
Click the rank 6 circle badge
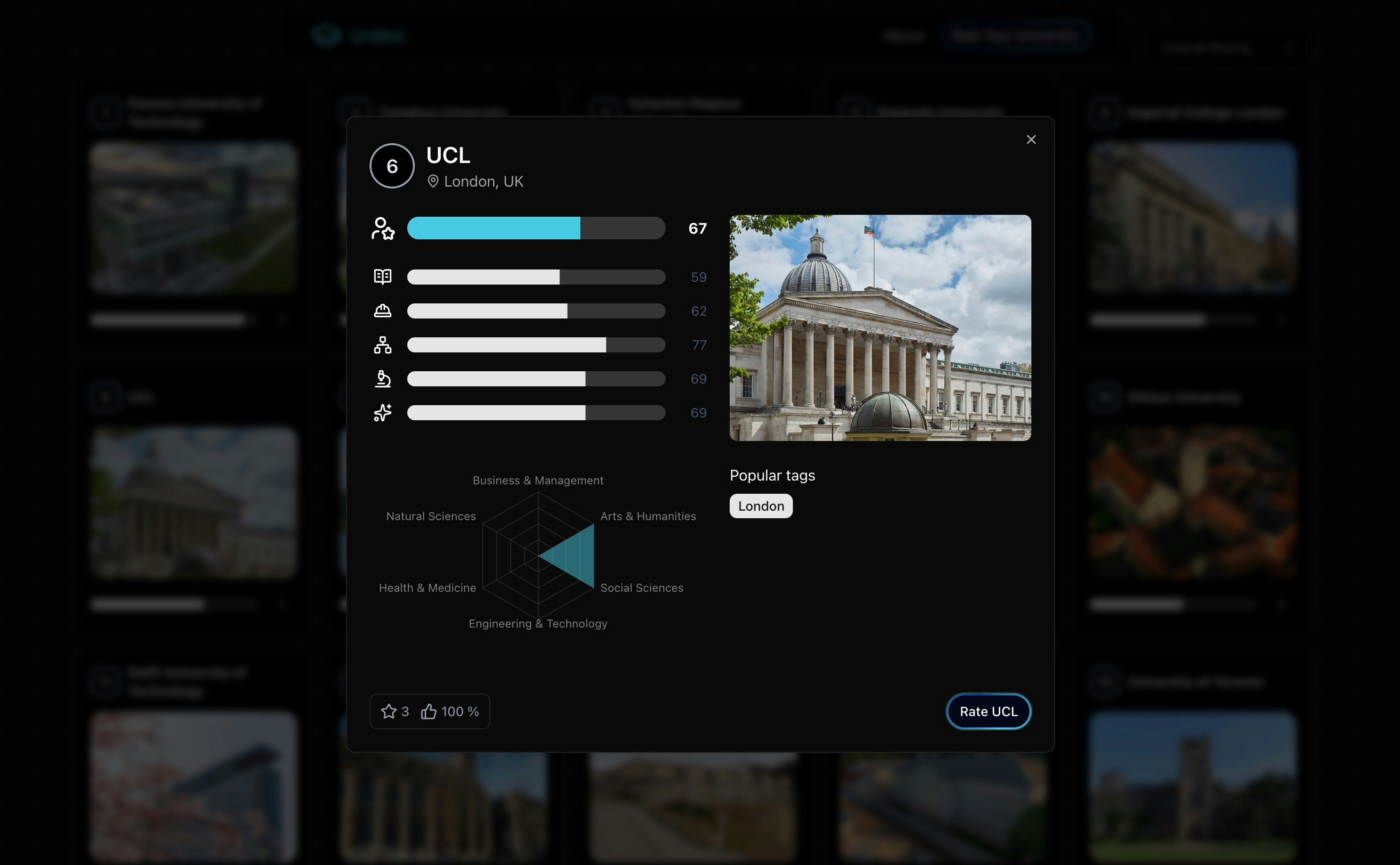click(392, 166)
